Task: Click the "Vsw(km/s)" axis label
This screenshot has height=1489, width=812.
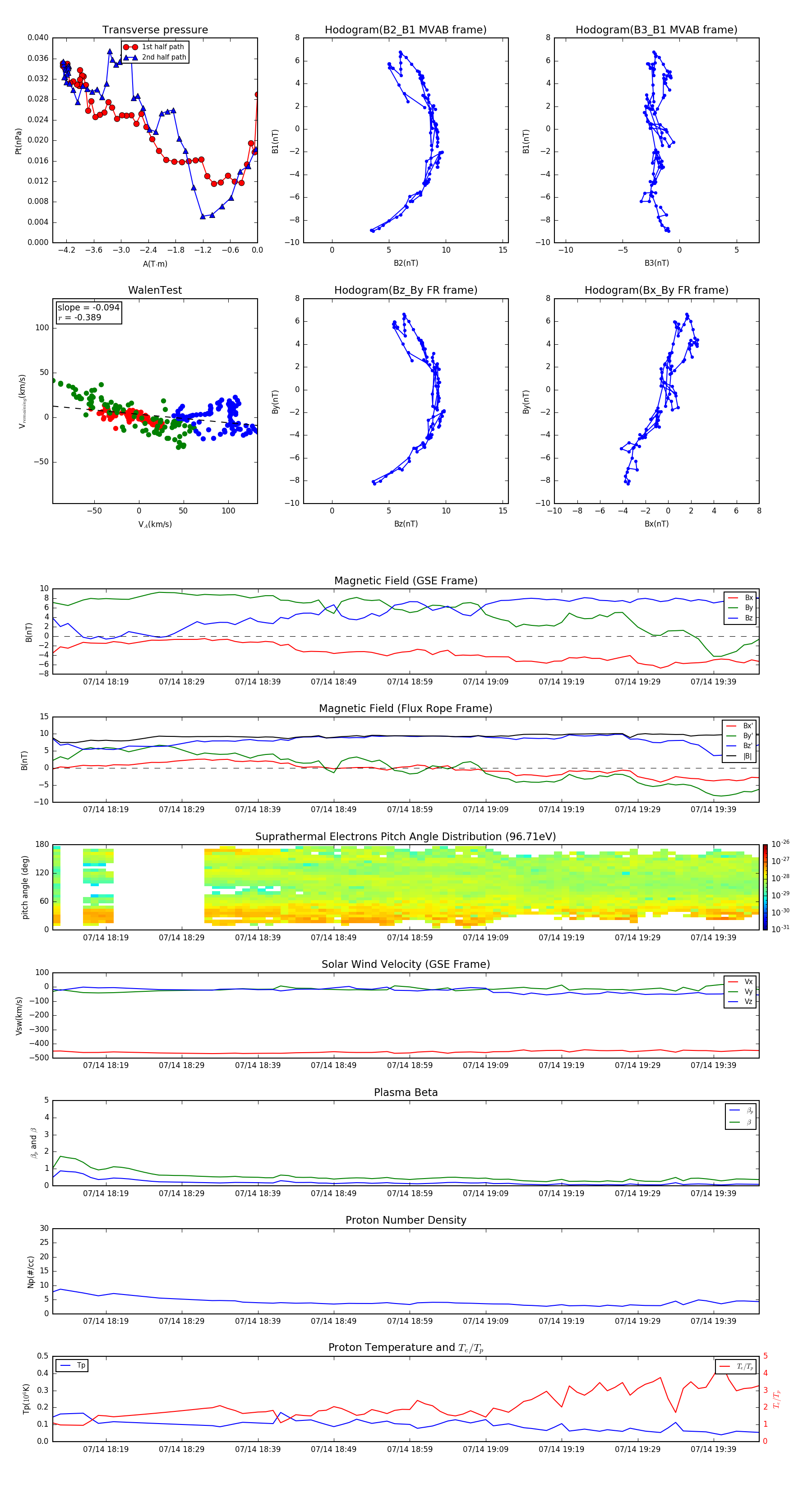Action: [18, 1015]
